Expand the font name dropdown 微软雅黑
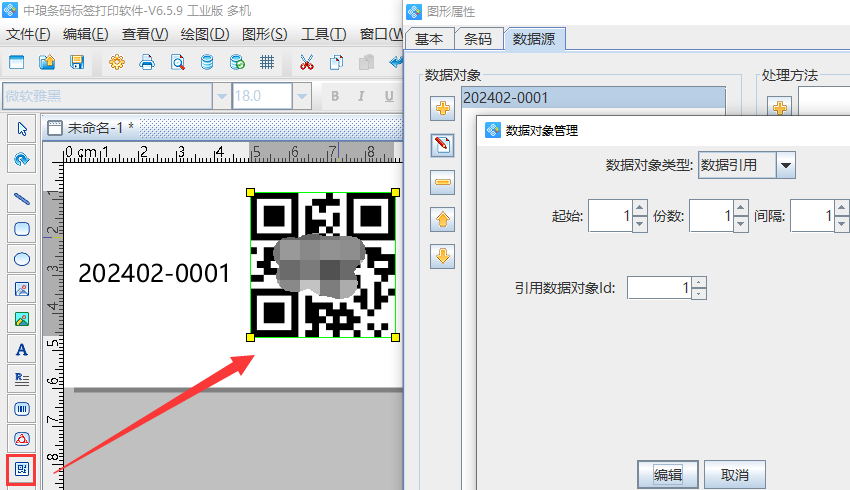Image resolution: width=850 pixels, height=490 pixels. coord(220,96)
